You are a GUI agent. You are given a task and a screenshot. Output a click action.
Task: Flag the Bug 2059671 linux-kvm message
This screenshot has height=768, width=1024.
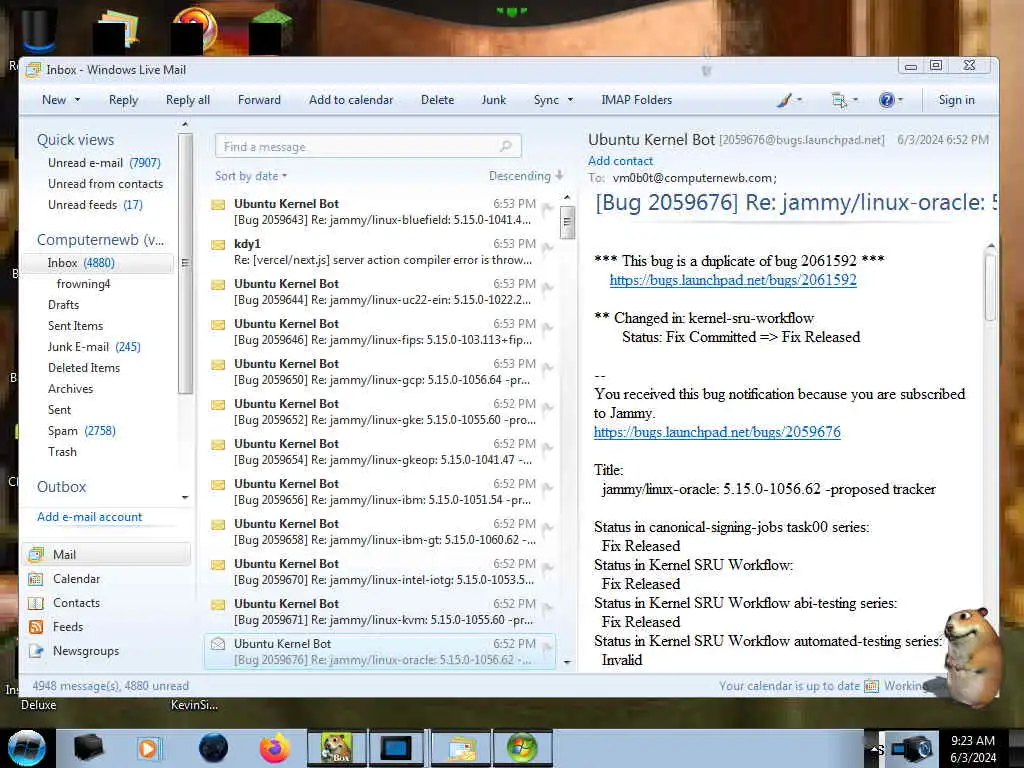[x=548, y=609]
